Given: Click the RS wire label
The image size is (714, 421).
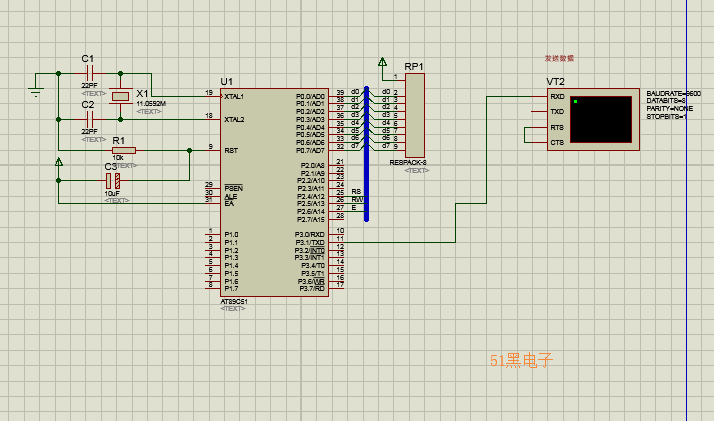Looking at the screenshot, I should click(356, 192).
